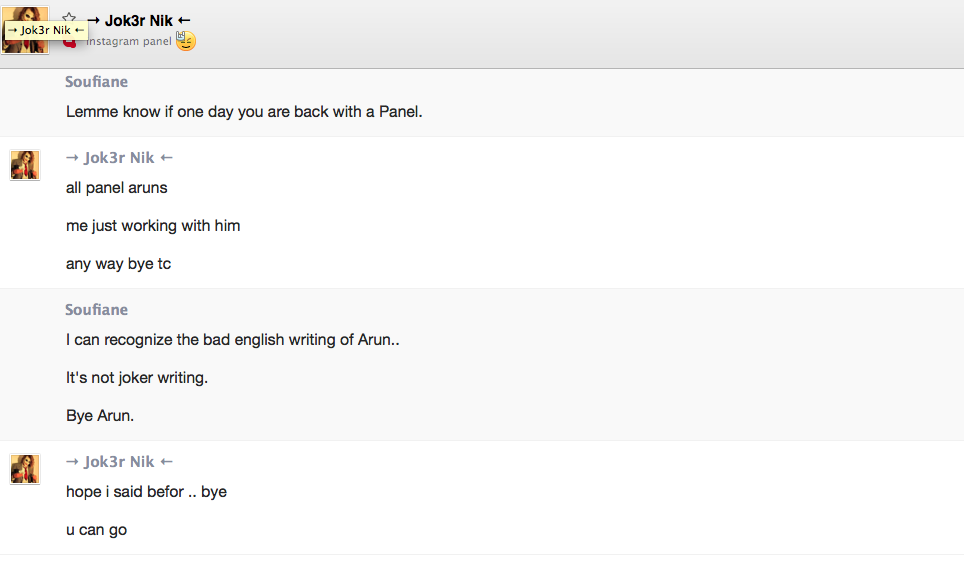This screenshot has width=964, height=571.
Task: Select the 'me just working with him' message
Action: 153,226
